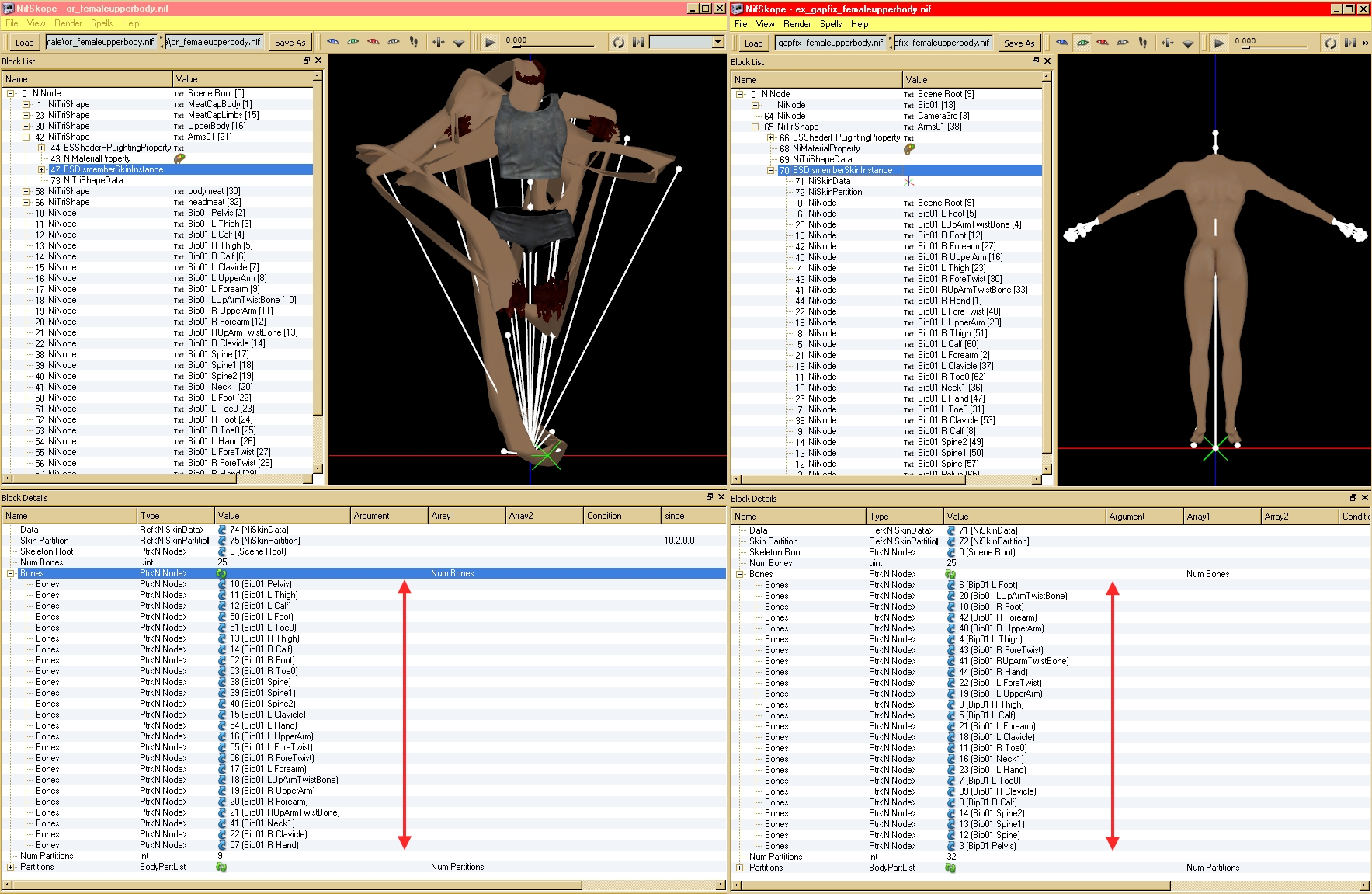Click the NiSkinData axis icon in right Block List
1372x894 pixels.
click(909, 181)
